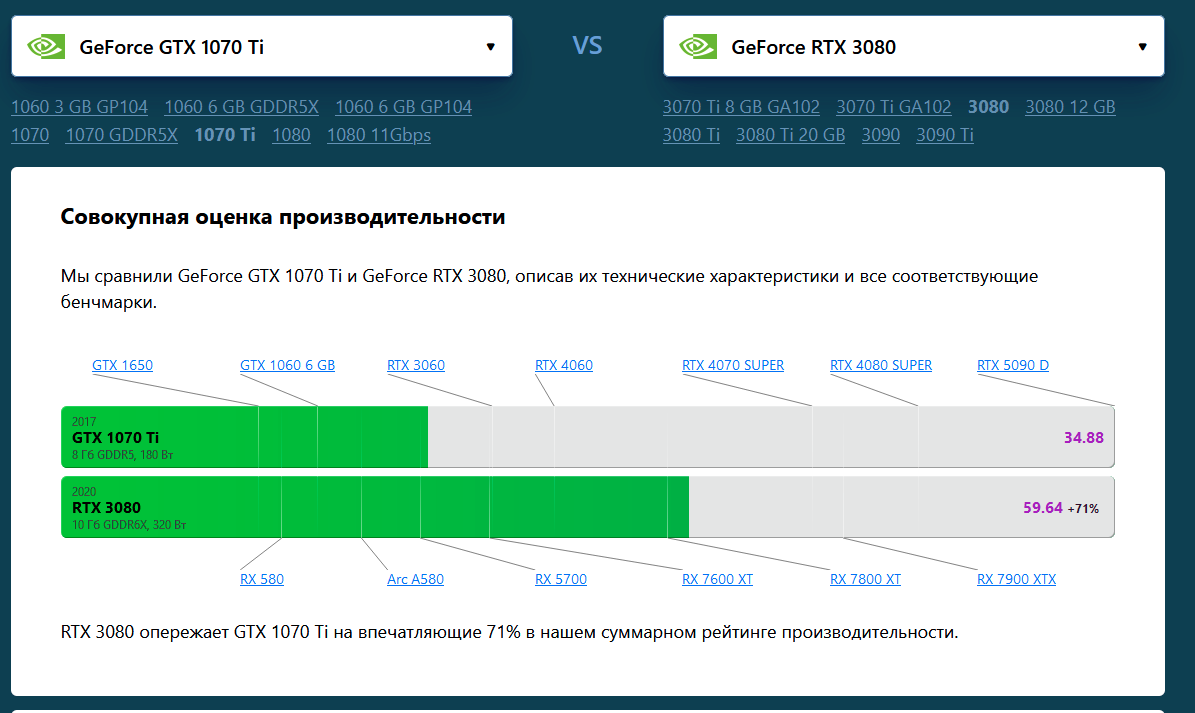Open the GTX 1650 reference link
This screenshot has height=713, width=1195.
click(122, 365)
